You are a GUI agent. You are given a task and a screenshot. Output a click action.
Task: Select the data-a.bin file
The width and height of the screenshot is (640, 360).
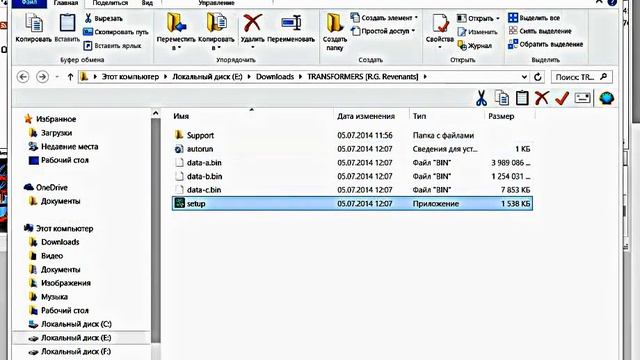(352, 162)
